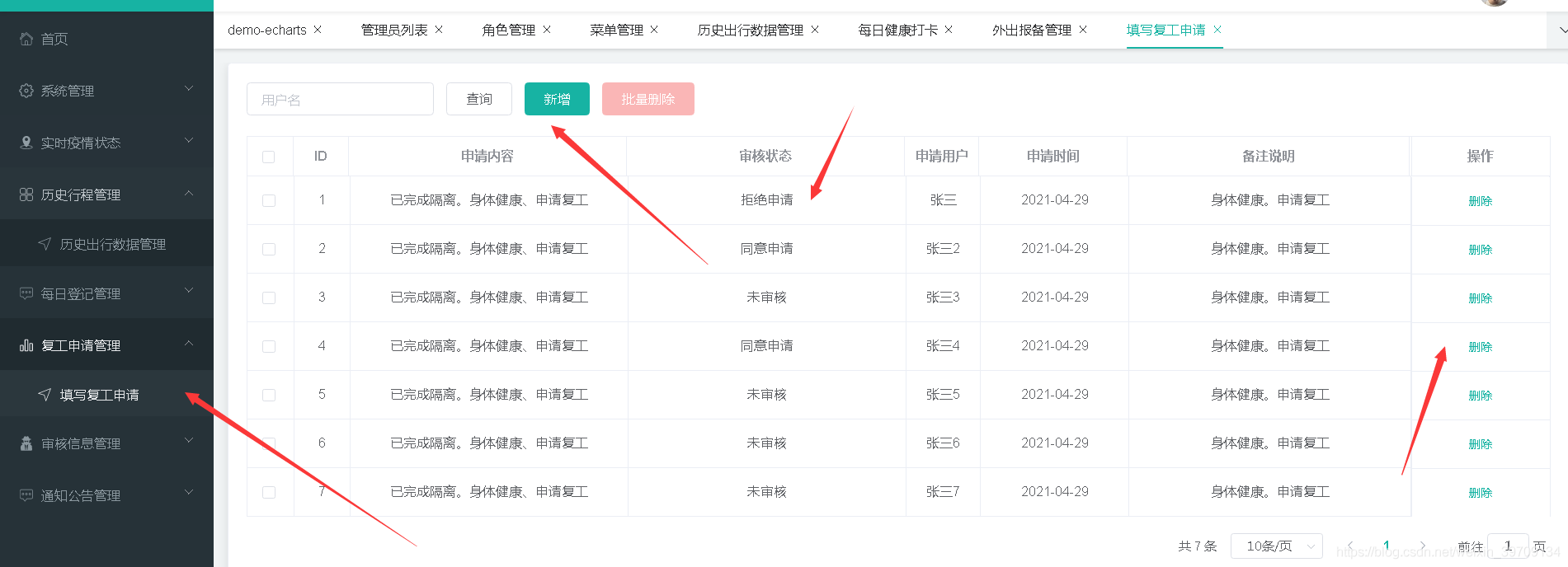
Task: Click the bar chart icon for 复工申请管理
Action: click(26, 345)
